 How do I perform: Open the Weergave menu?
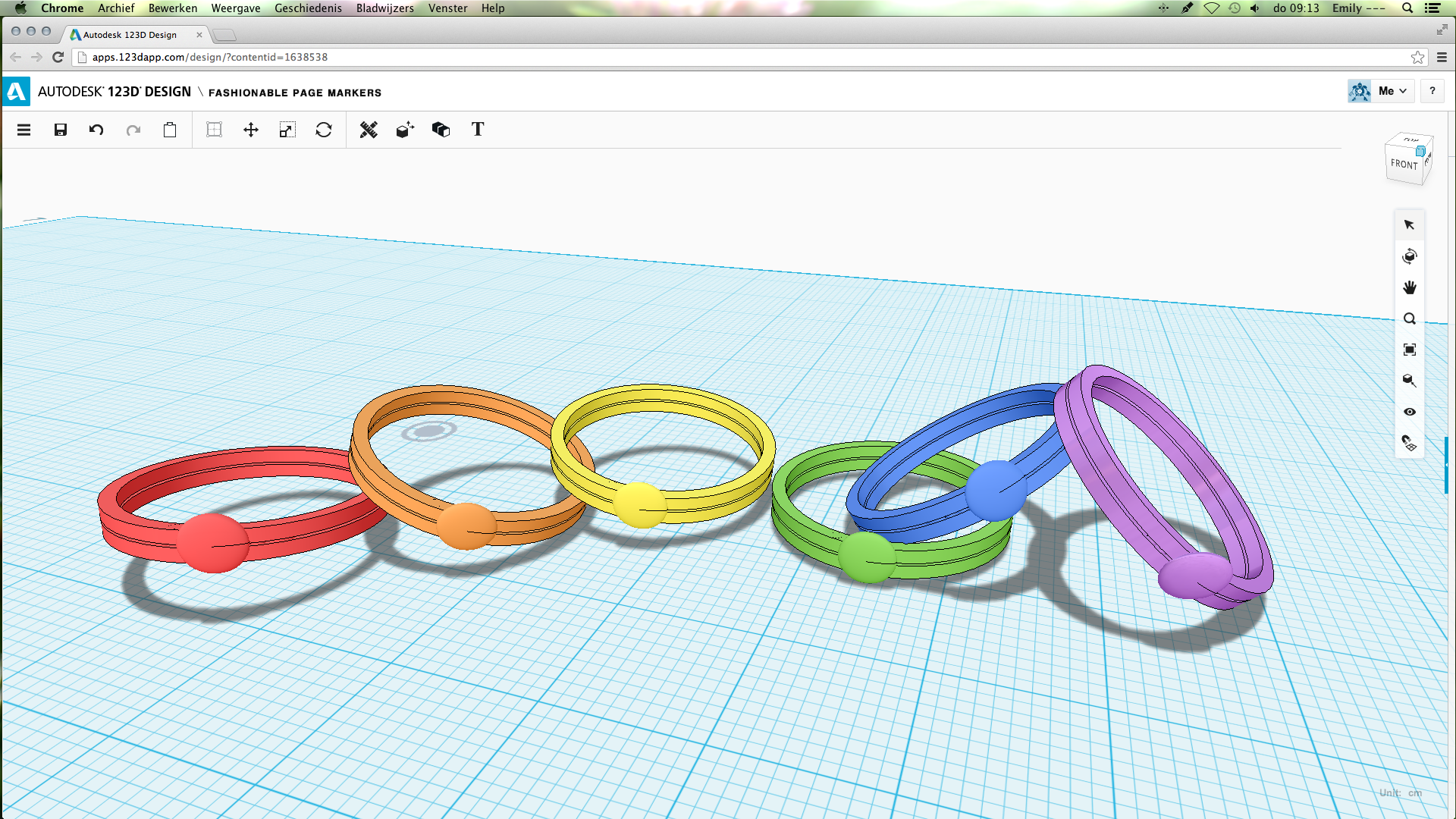click(x=236, y=8)
